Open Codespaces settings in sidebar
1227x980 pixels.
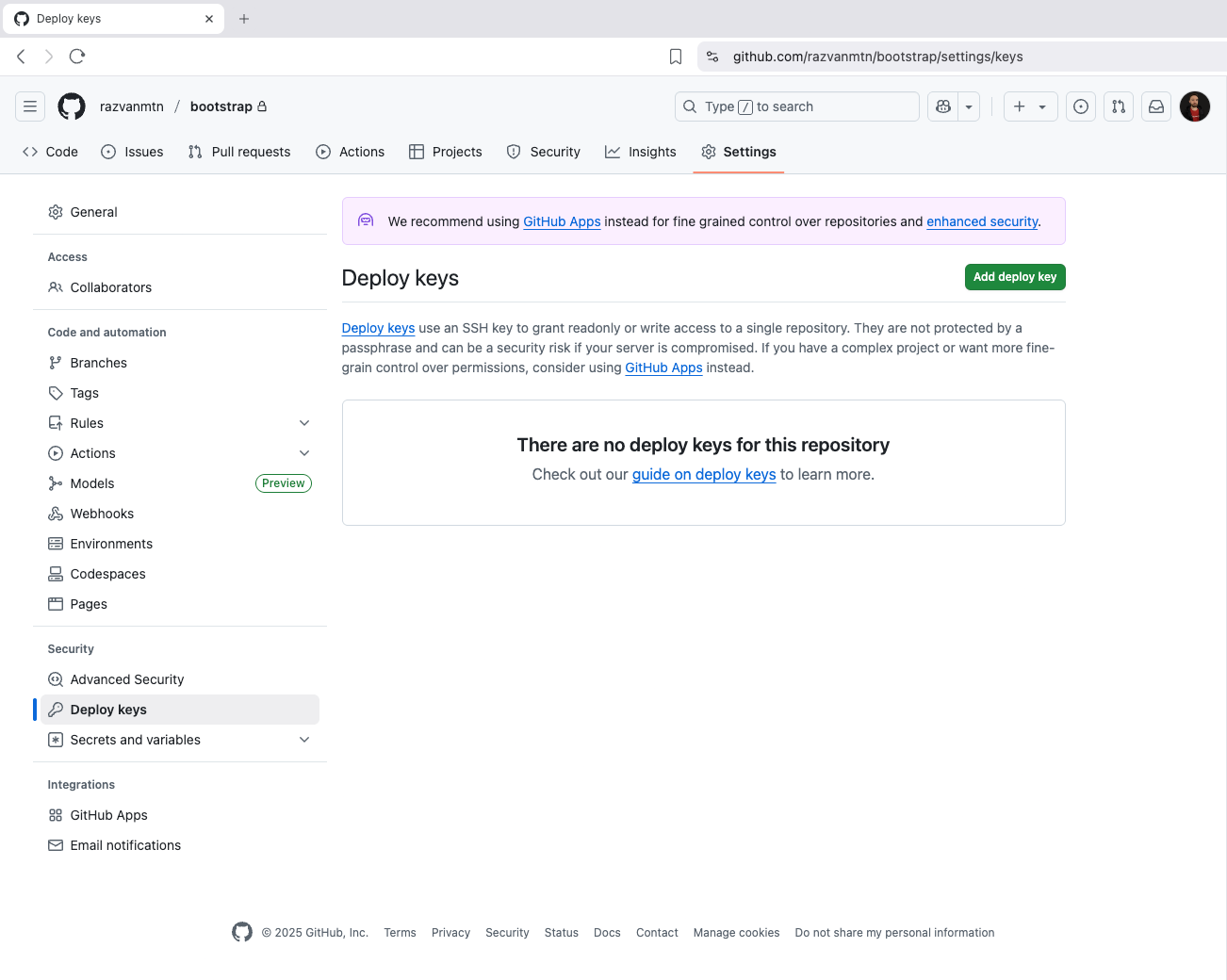tap(180, 574)
